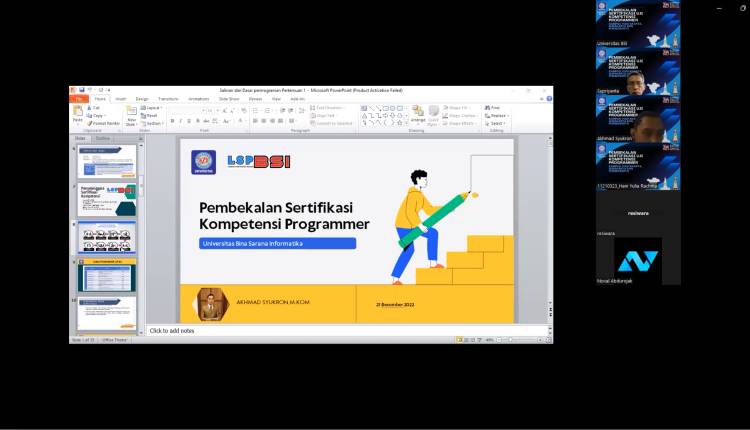Switch to Slide Sorter view in status bar
The height and width of the screenshot is (430, 750).
tap(466, 340)
